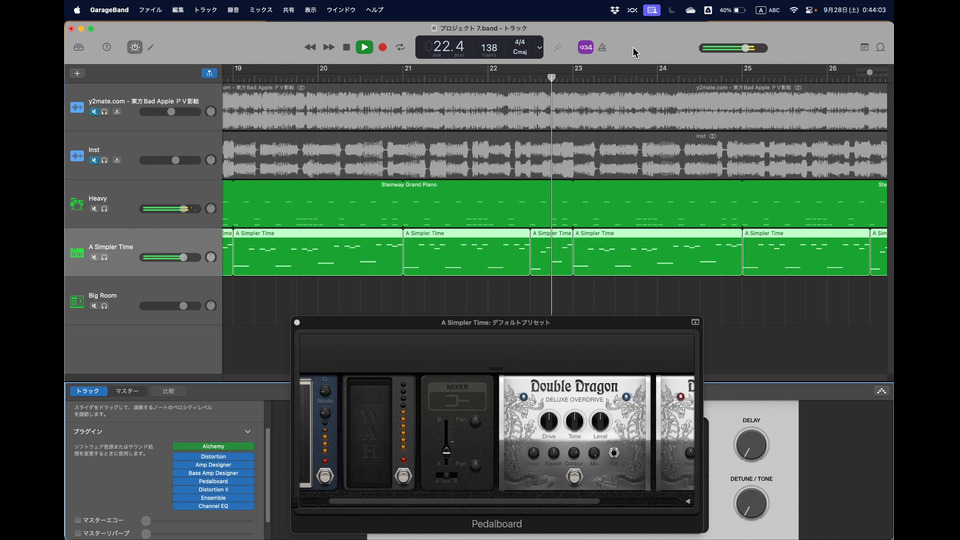Image resolution: width=960 pixels, height=540 pixels.
Task: Click the tempo value 138
Action: pyautogui.click(x=489, y=47)
